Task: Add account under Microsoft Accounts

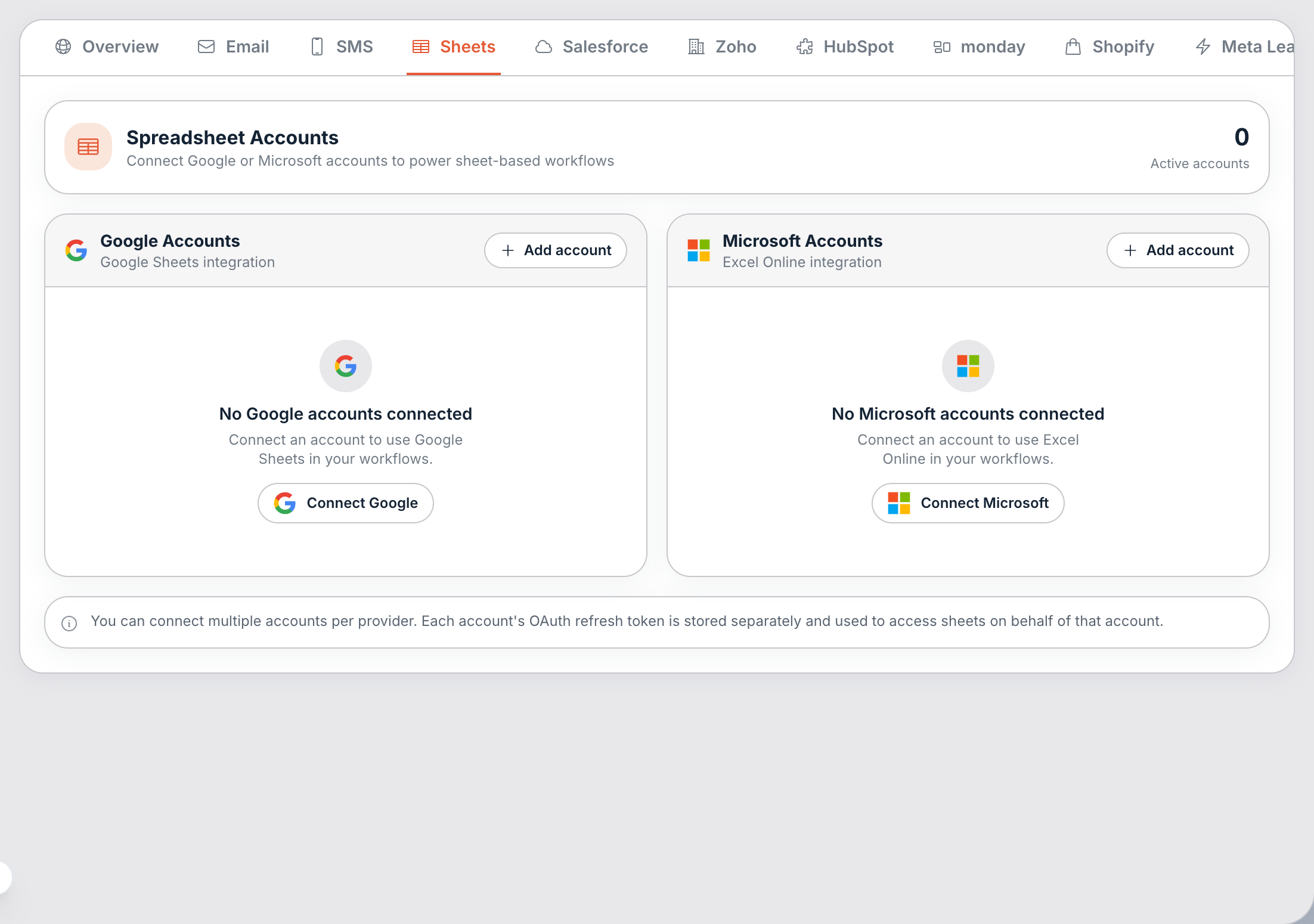Action: pyautogui.click(x=1178, y=250)
